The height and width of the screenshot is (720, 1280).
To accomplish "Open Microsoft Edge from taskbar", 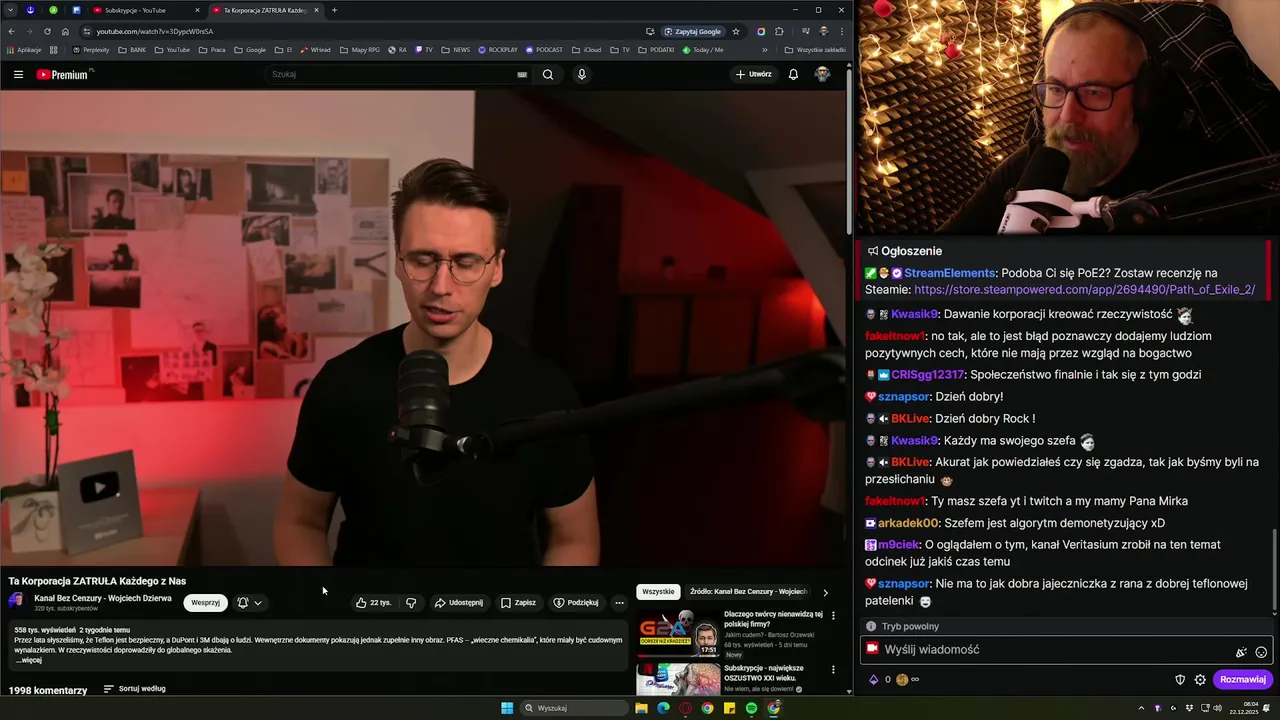I will [x=663, y=708].
